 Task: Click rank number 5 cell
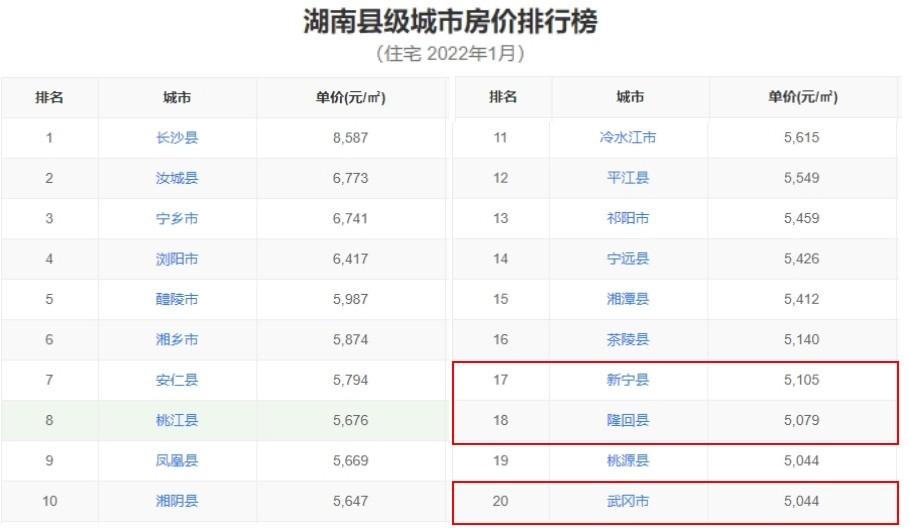coord(49,299)
